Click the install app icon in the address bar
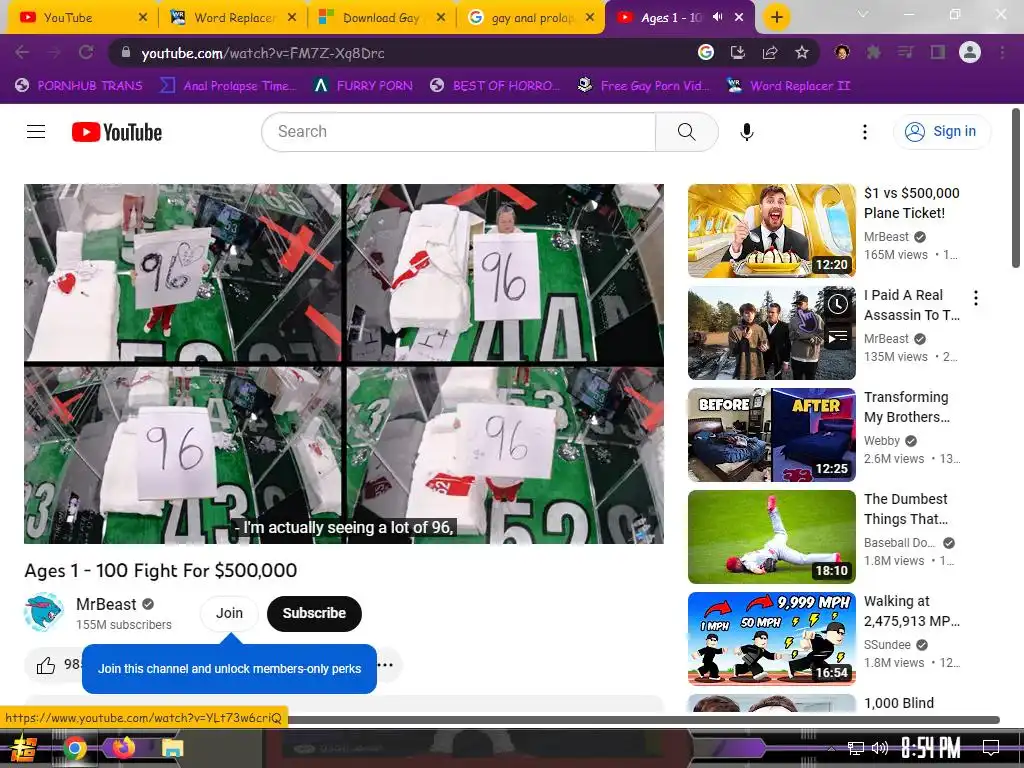Viewport: 1024px width, 768px height. pos(737,52)
